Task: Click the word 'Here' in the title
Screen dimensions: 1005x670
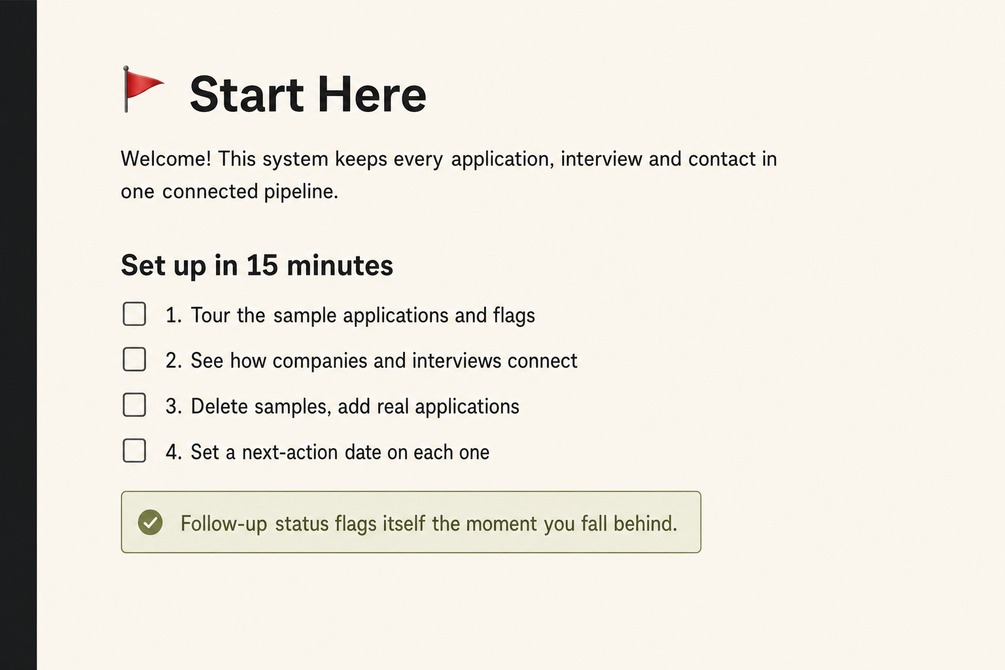Action: point(372,94)
